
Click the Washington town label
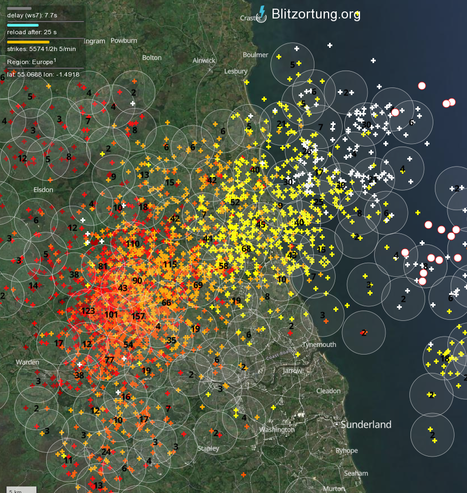277,430
